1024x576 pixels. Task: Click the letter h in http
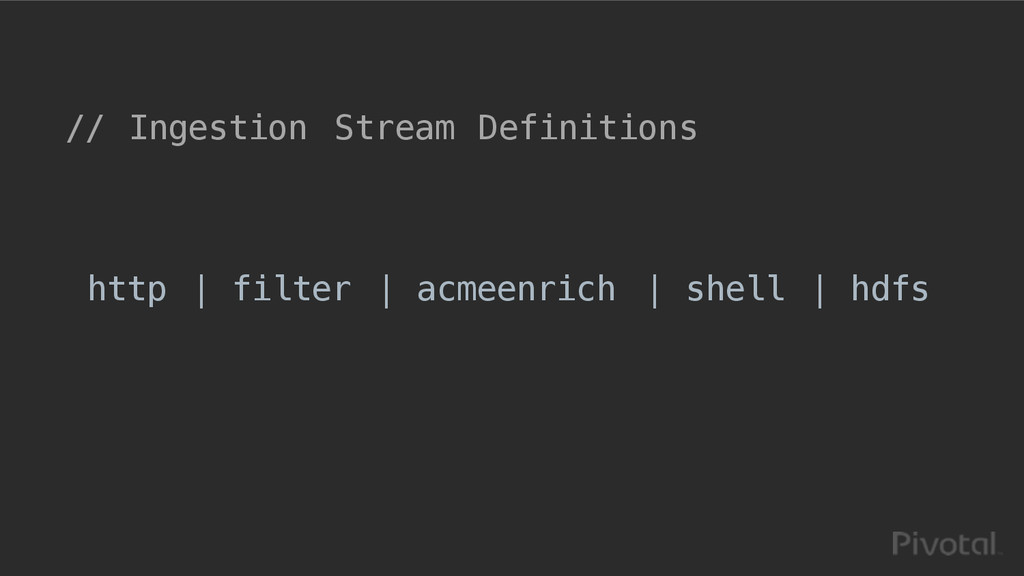point(97,288)
